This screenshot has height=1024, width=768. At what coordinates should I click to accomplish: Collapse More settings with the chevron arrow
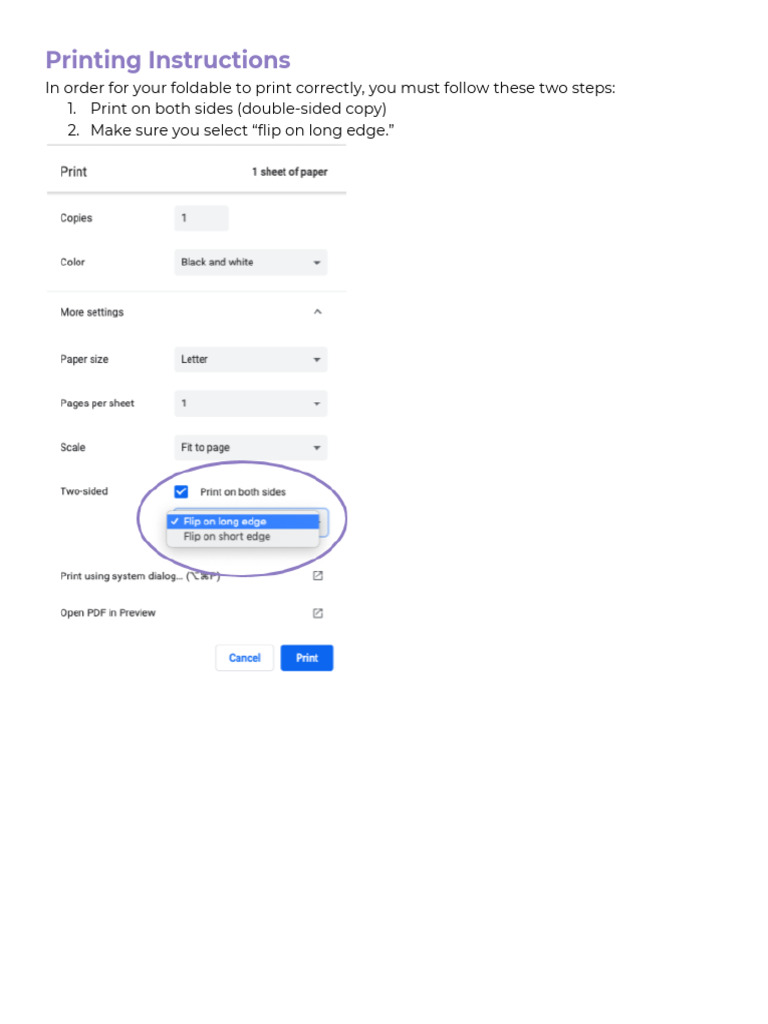[317, 312]
